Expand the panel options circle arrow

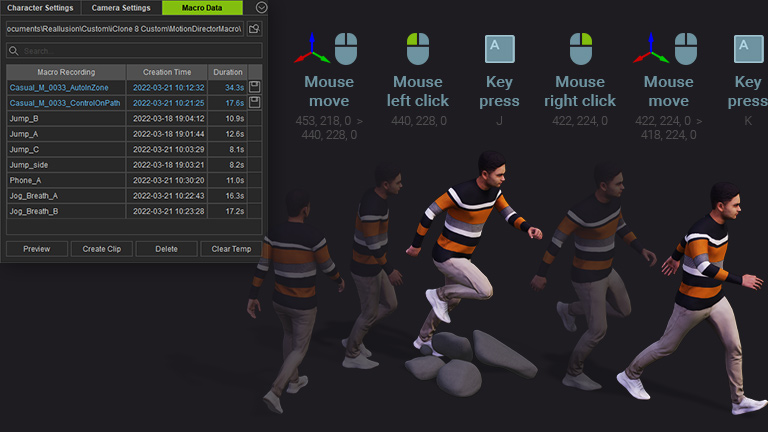[x=261, y=7]
